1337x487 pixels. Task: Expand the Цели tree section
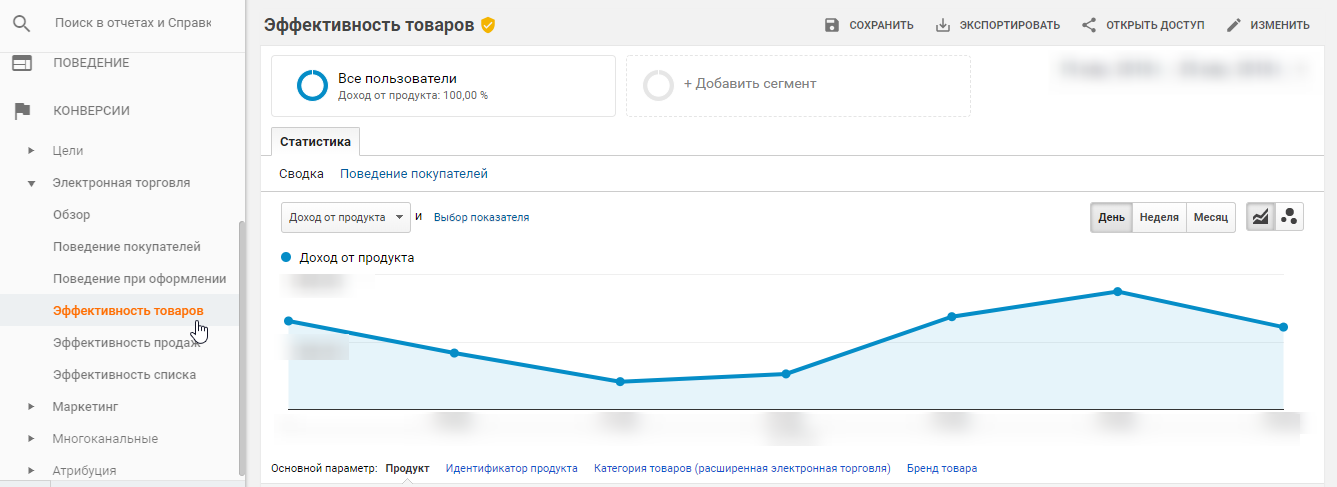pos(31,151)
